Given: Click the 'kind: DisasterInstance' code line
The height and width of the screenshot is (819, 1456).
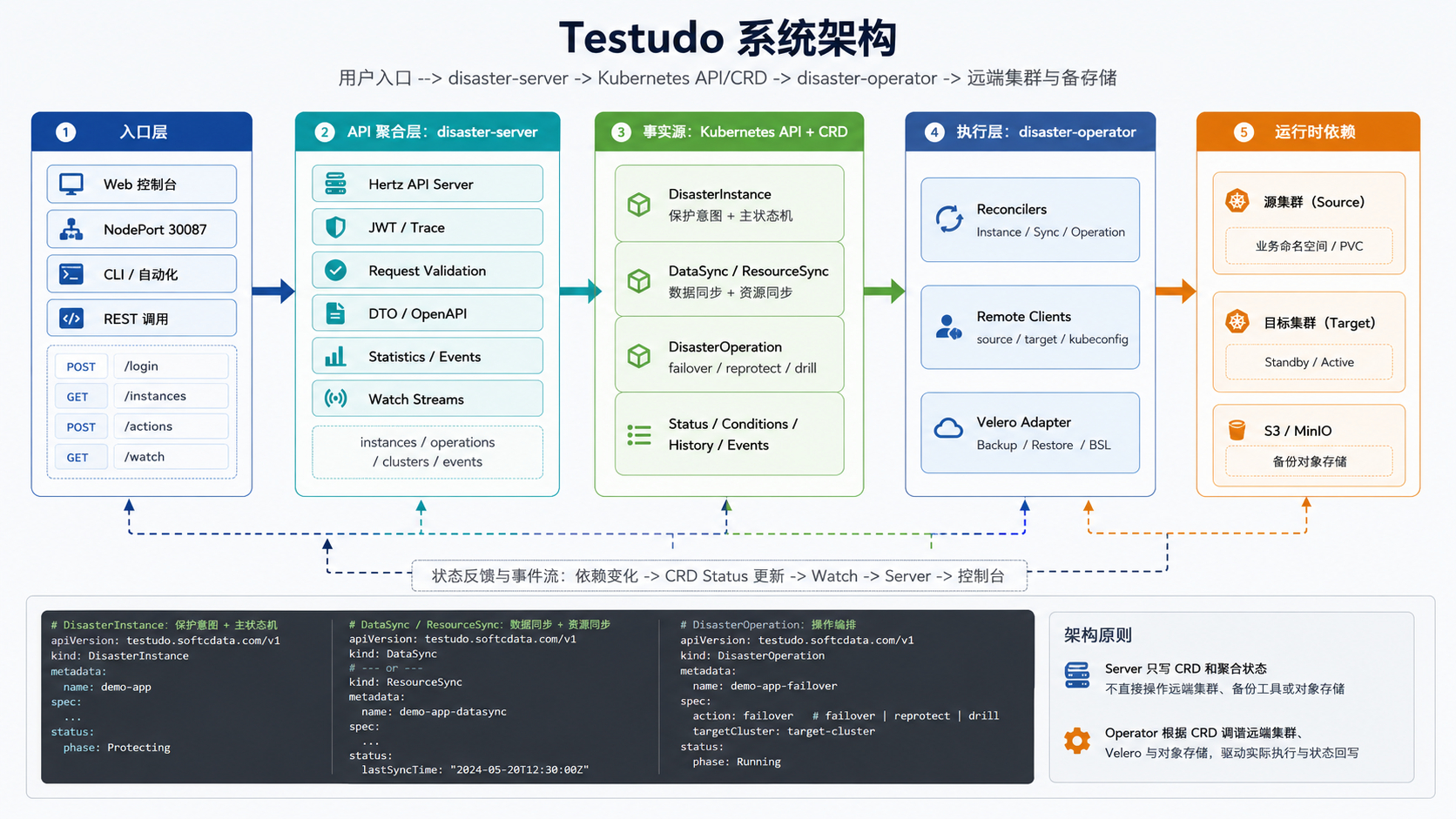Looking at the screenshot, I should pyautogui.click(x=120, y=656).
